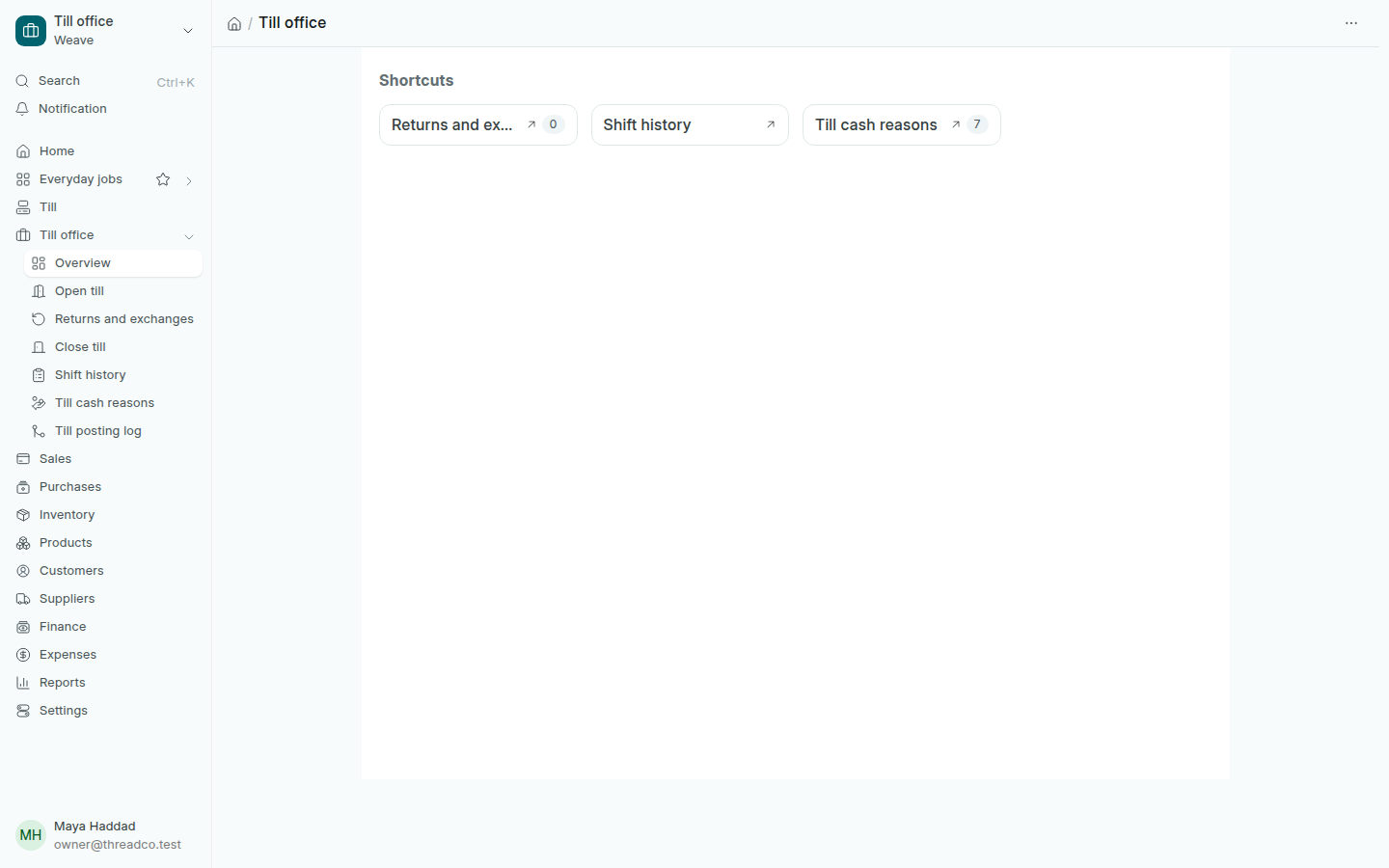The height and width of the screenshot is (868, 1389).
Task: Select Open till in sidebar
Action: coord(113,291)
